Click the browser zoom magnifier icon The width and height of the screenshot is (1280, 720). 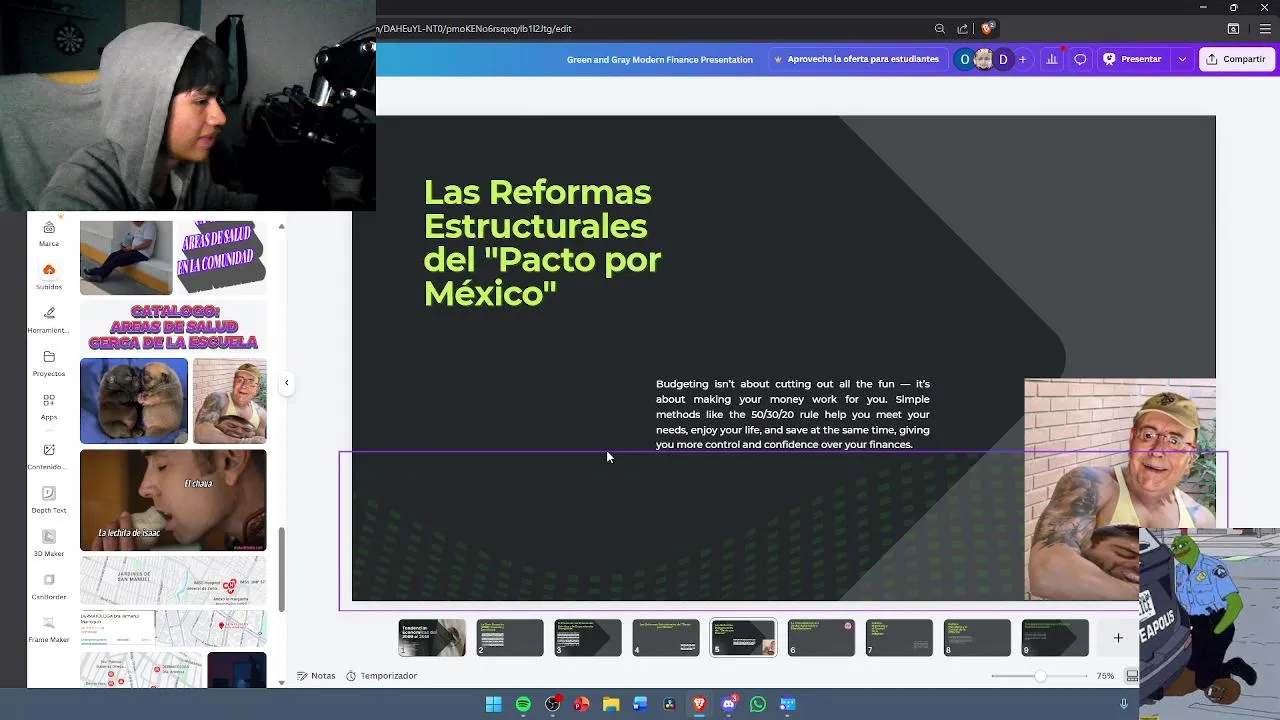939,29
